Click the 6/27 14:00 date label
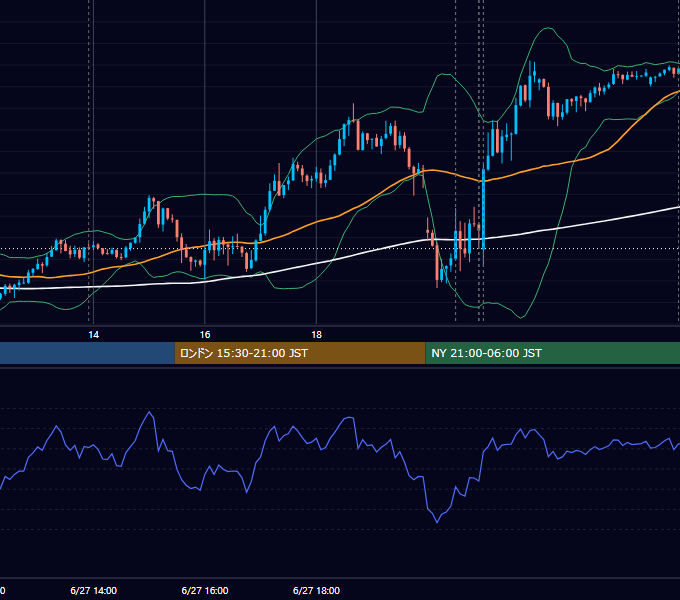The height and width of the screenshot is (600, 680). coord(94,590)
